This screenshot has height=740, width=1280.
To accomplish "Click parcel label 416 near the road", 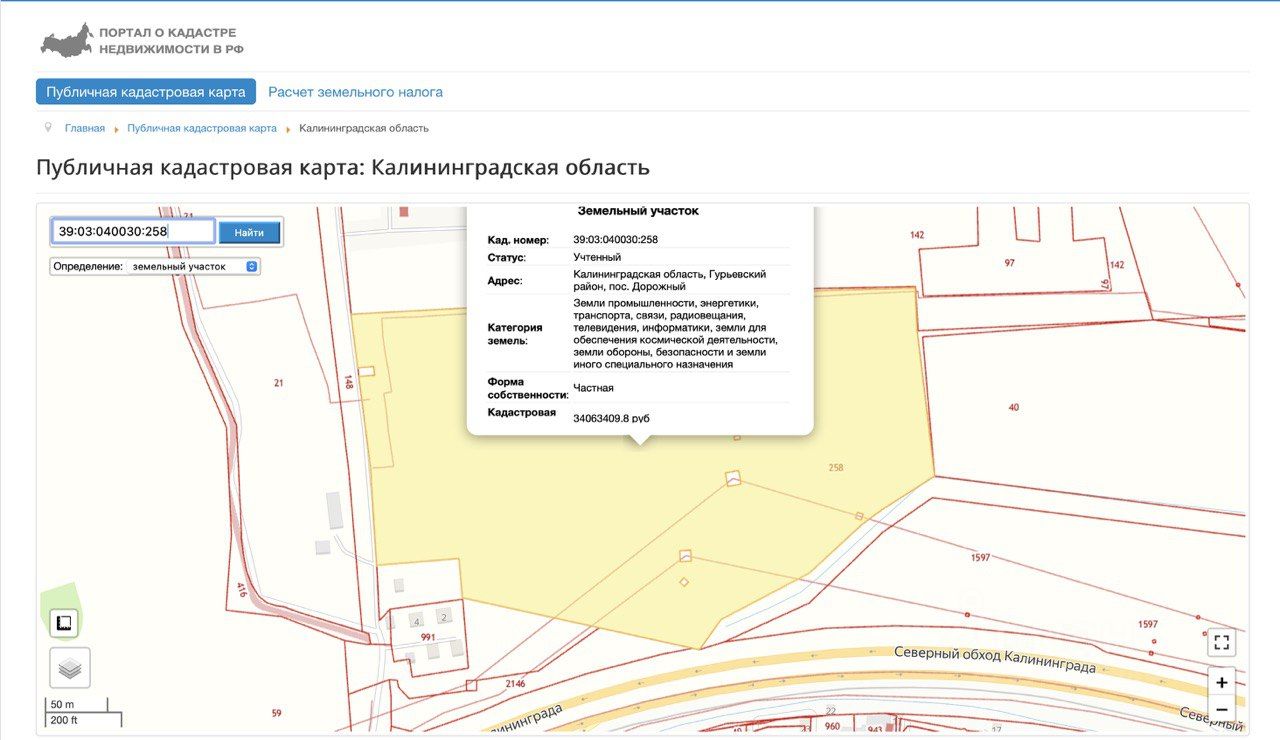I will (242, 589).
